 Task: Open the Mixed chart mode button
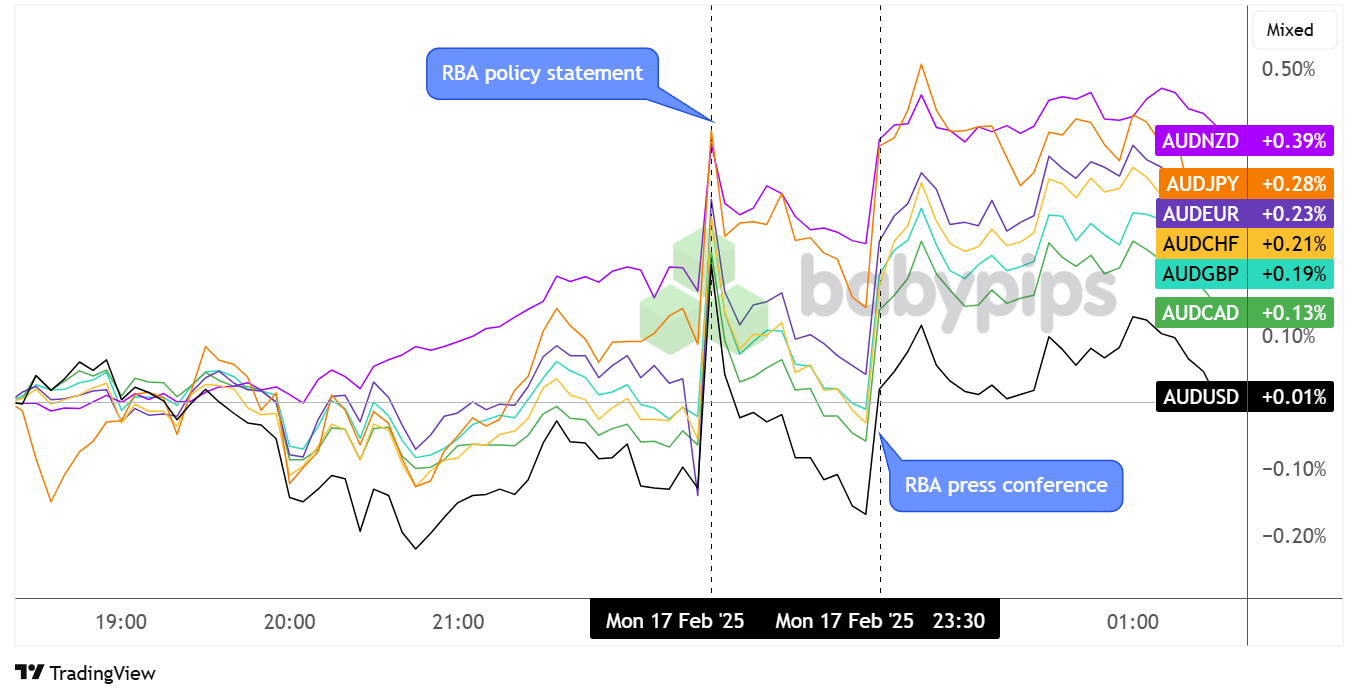(x=1290, y=30)
